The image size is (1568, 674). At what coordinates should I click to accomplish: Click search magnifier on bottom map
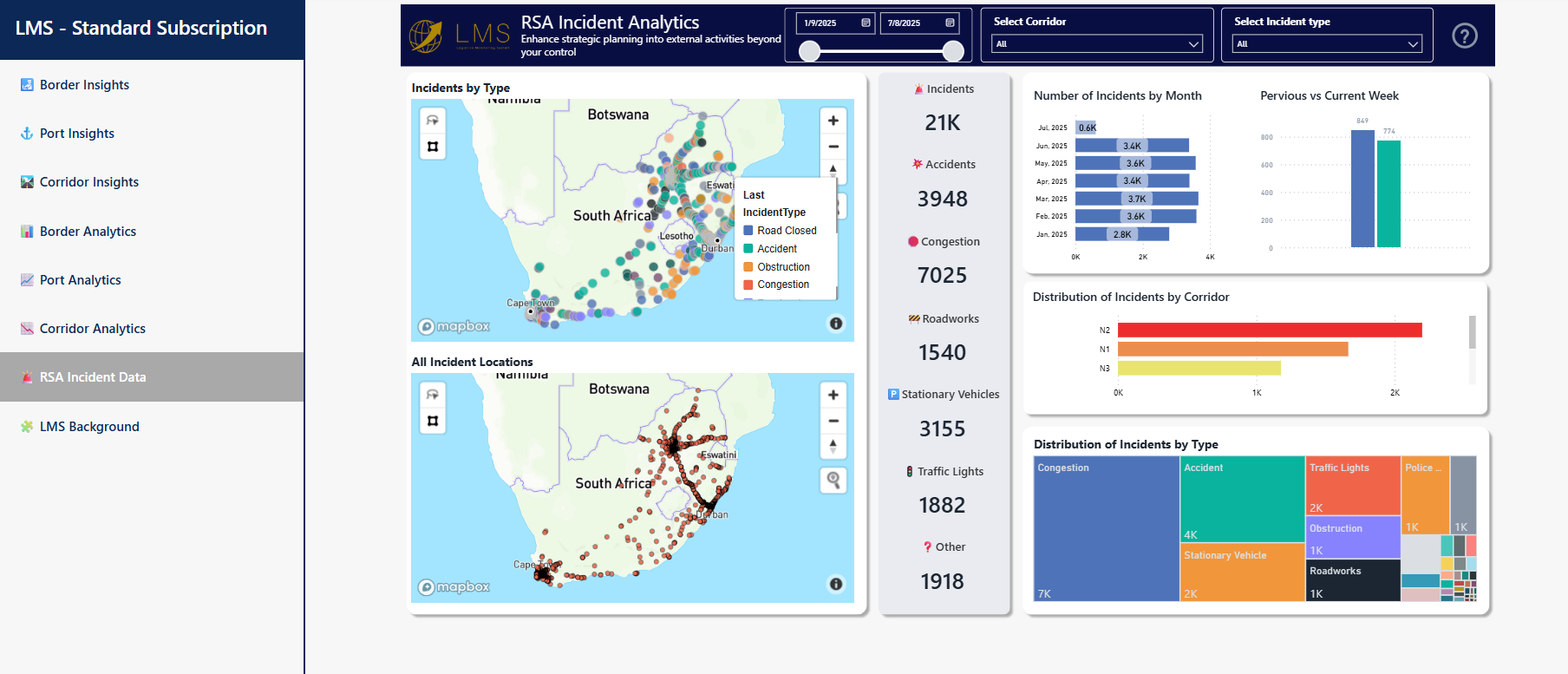click(x=833, y=480)
